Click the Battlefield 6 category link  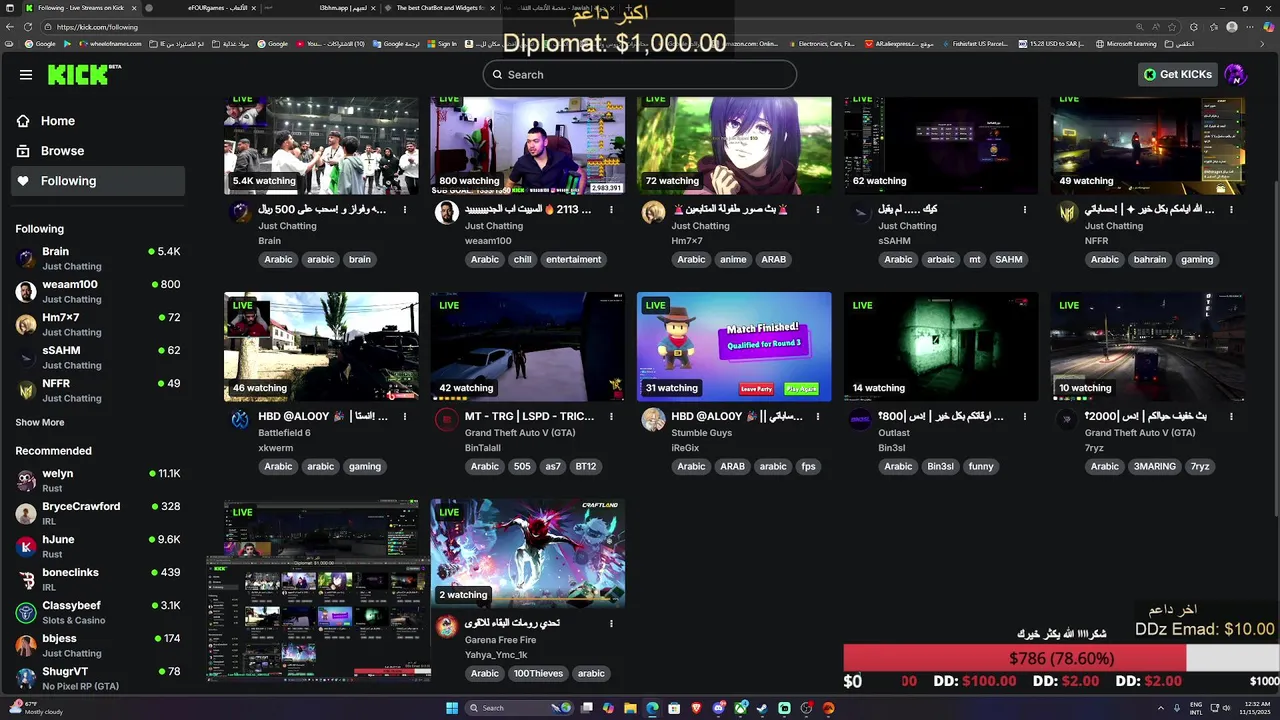coord(284,433)
